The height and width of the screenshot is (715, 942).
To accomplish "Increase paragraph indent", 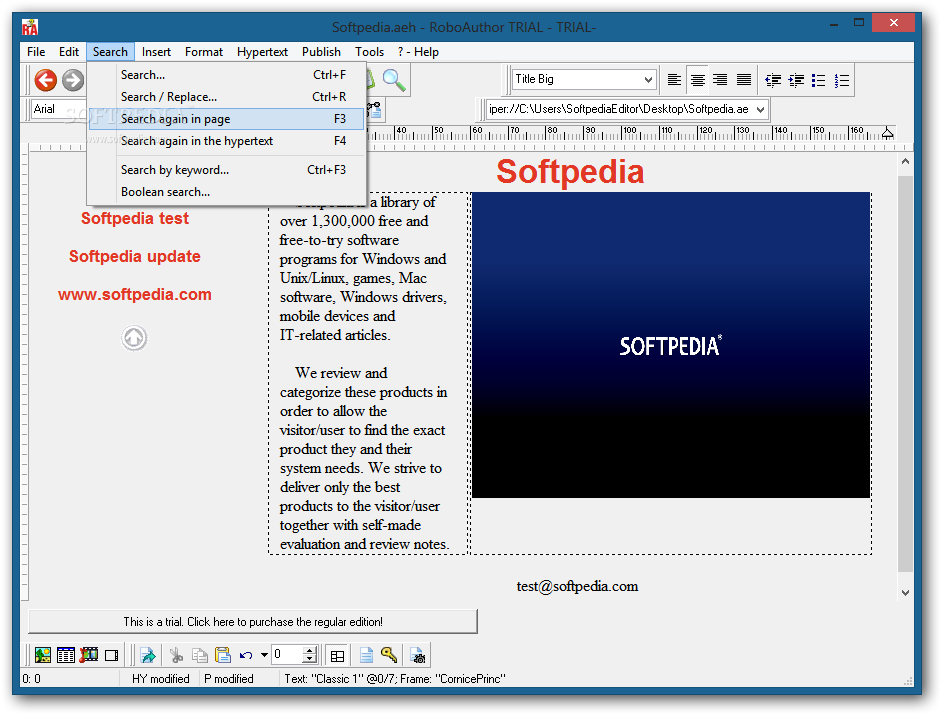I will point(796,80).
